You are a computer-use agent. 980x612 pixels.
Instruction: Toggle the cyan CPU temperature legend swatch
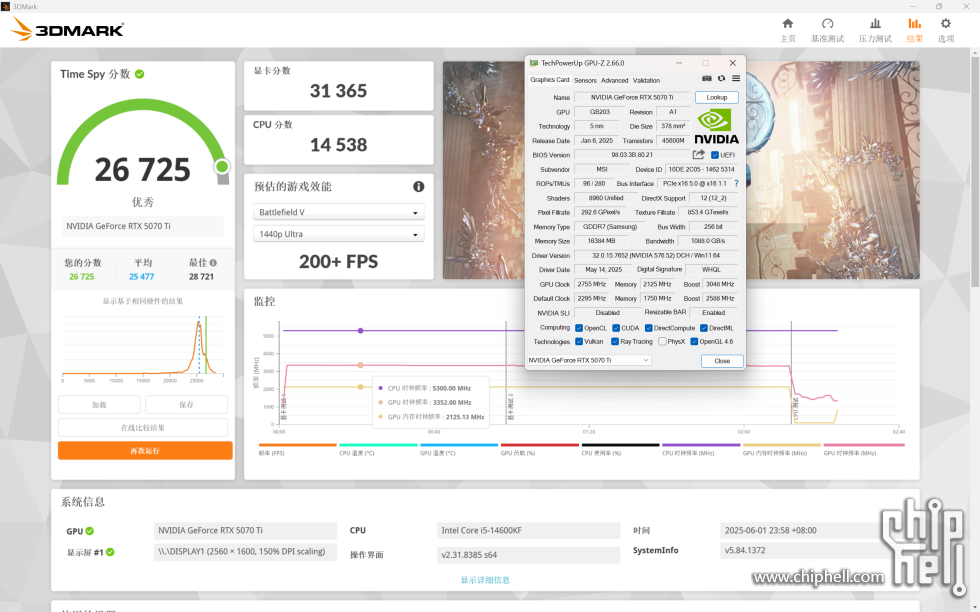378,445
